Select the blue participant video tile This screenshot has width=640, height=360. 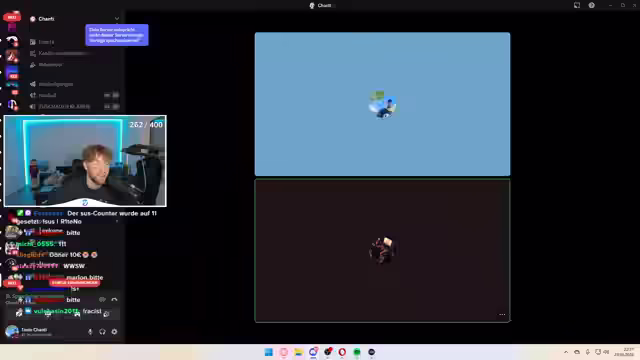[x=382, y=104]
